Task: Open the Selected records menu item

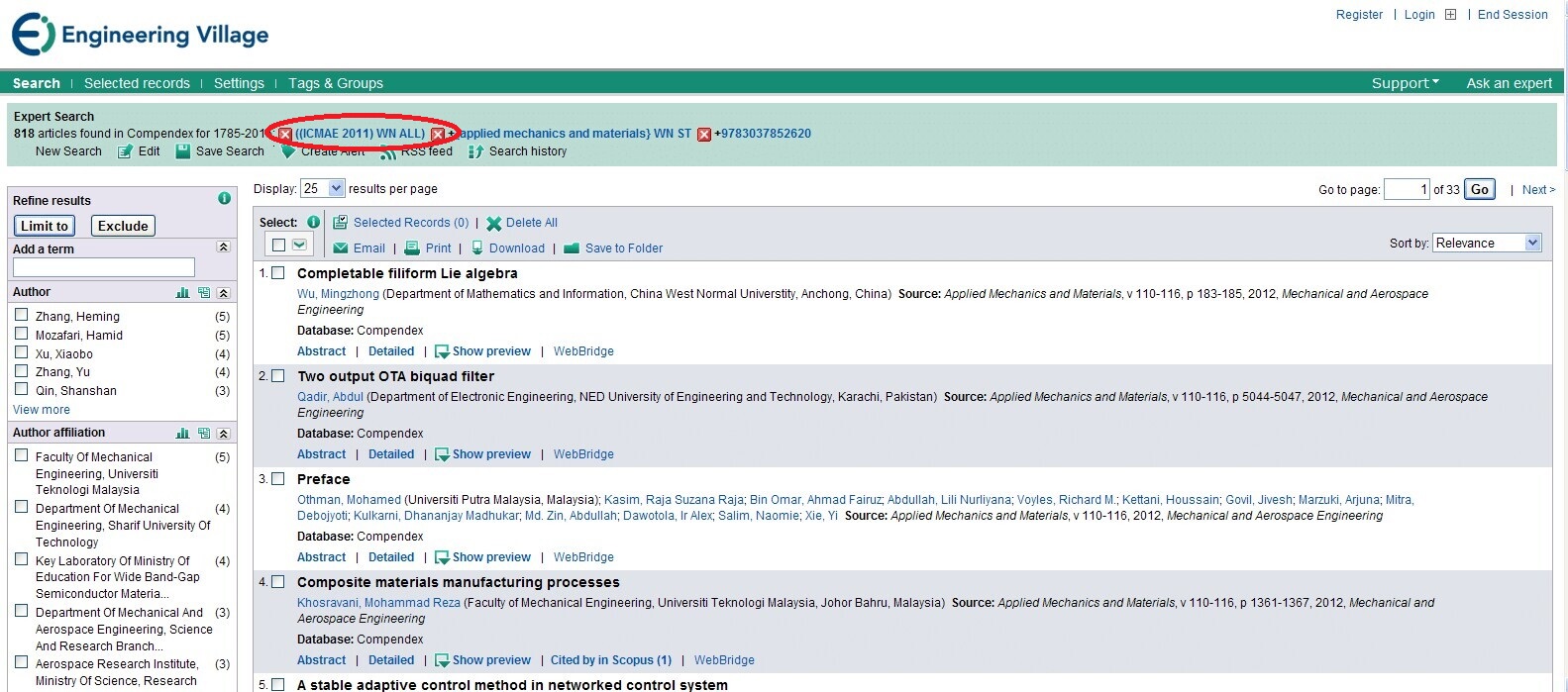Action: (x=137, y=83)
